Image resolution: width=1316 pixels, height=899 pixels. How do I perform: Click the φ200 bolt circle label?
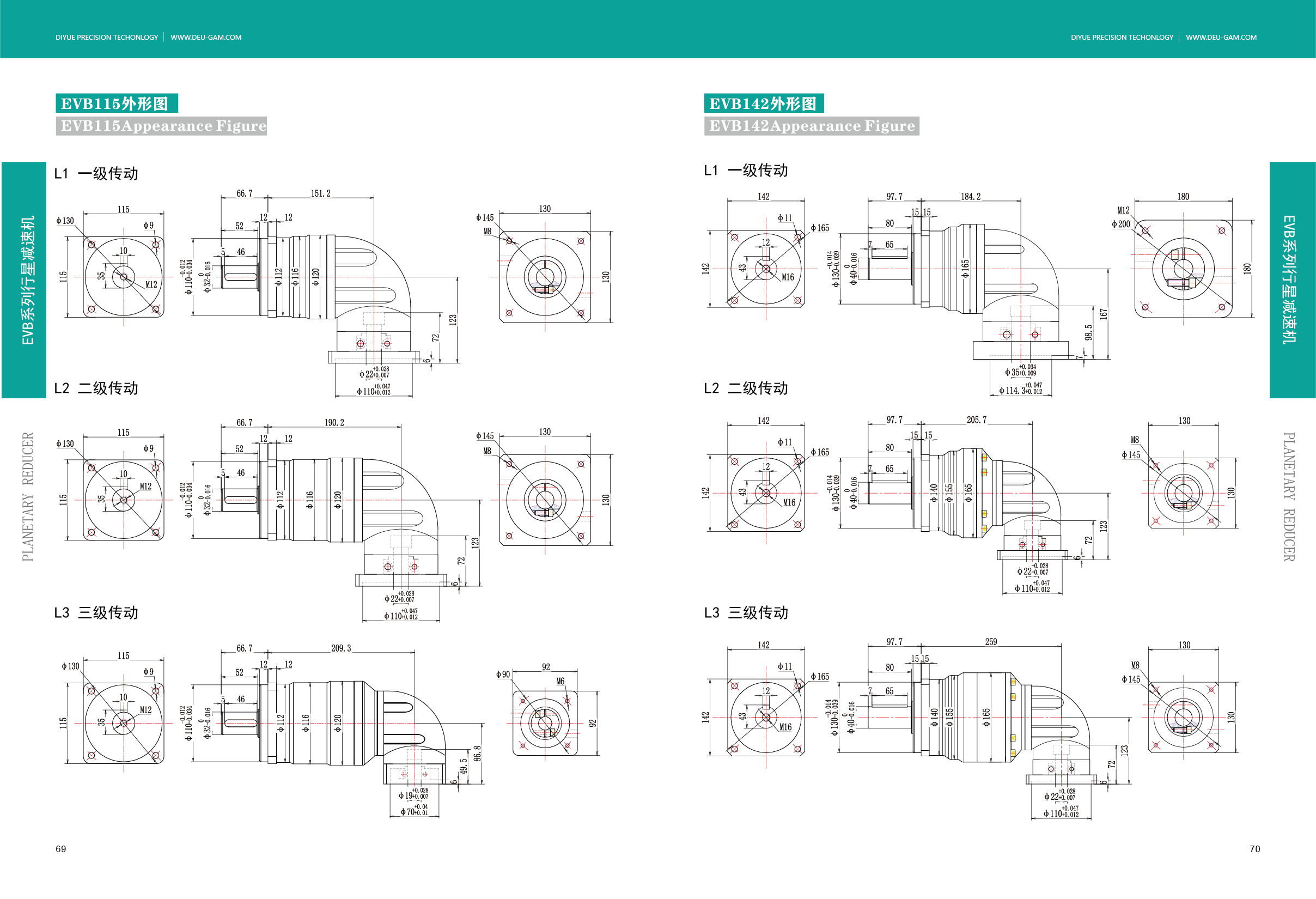pos(1120,224)
